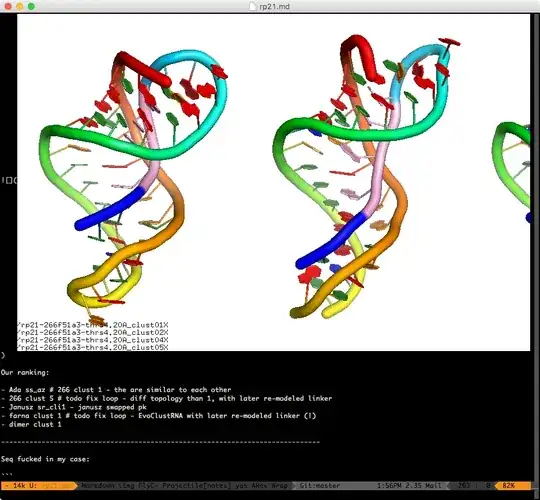The image size is (540, 500).
Task: Click the line '266 clust 5 # todo fix loop'
Action: coord(166,398)
